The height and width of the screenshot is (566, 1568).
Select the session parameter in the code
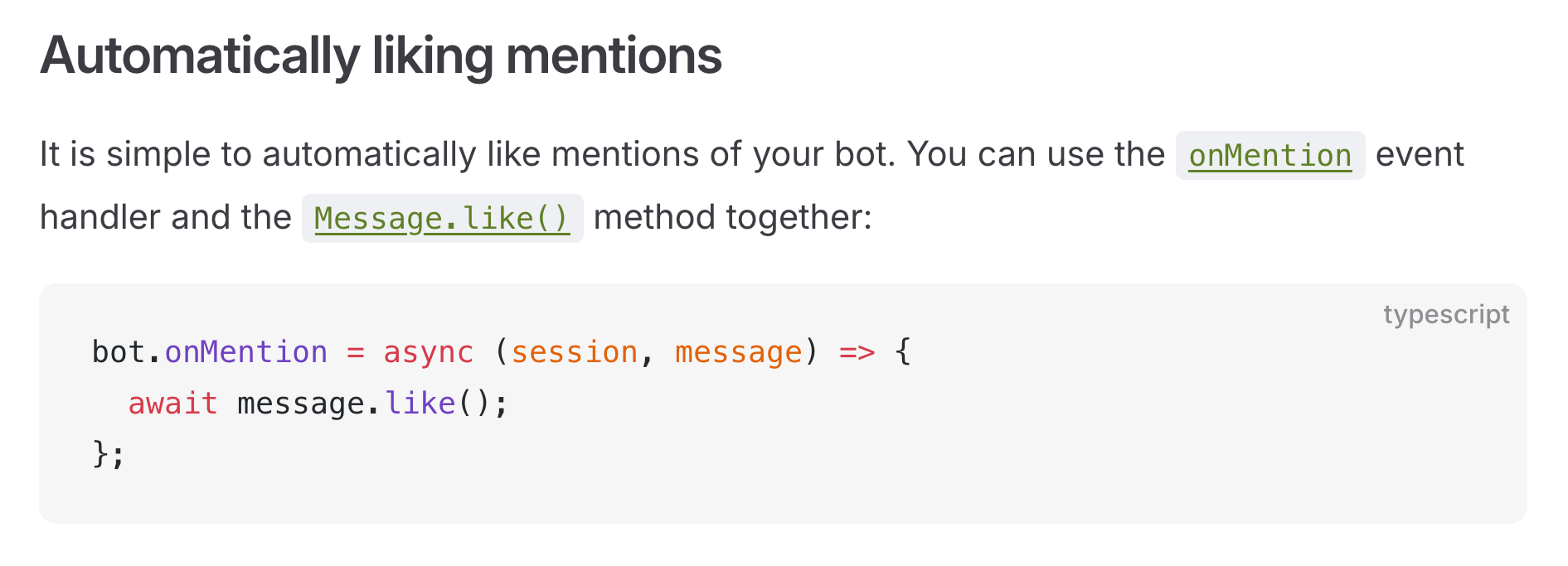point(574,353)
